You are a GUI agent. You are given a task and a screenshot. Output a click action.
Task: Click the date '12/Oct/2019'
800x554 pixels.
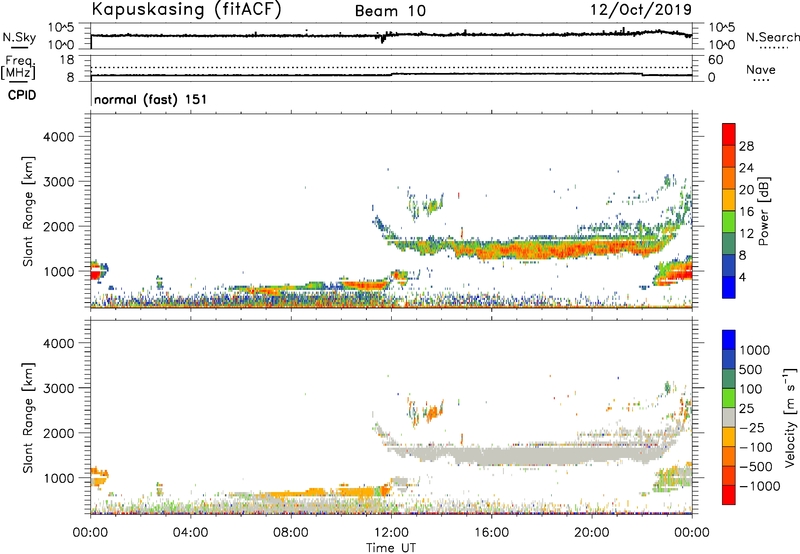641,9
